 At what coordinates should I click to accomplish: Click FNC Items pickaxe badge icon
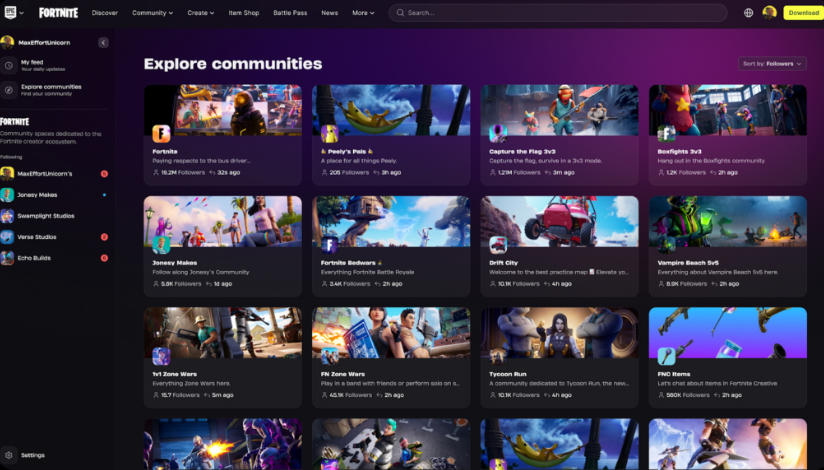coord(666,356)
